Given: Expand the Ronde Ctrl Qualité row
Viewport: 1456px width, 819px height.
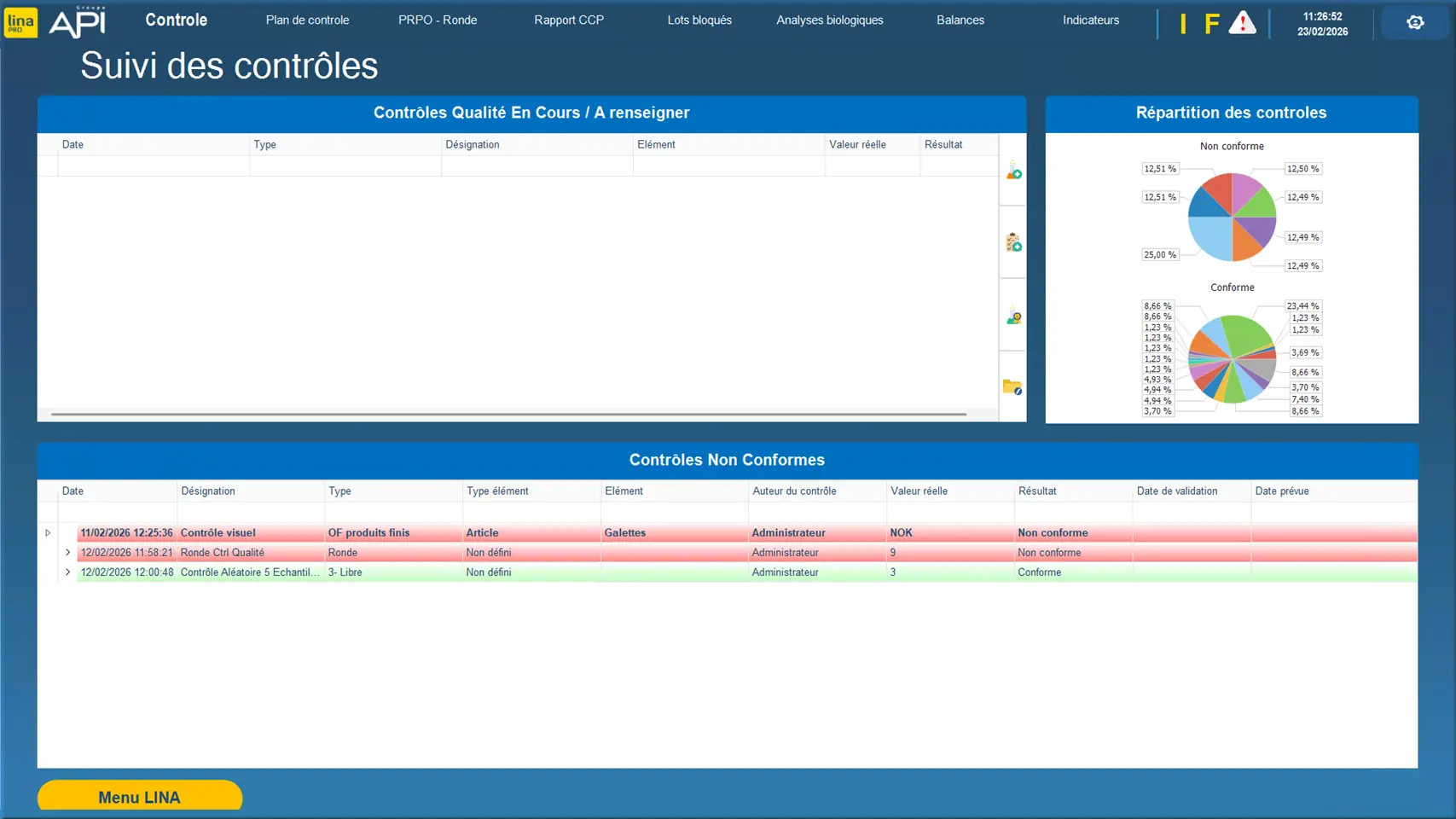Looking at the screenshot, I should (x=68, y=553).
